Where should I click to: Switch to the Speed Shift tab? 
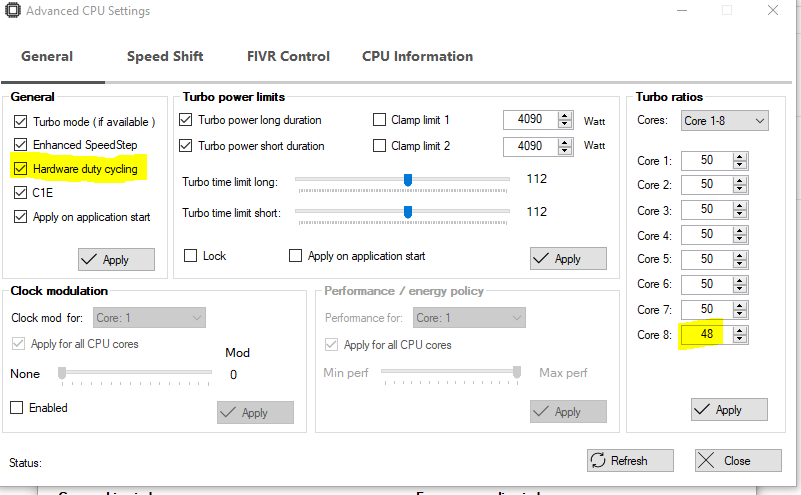165,56
